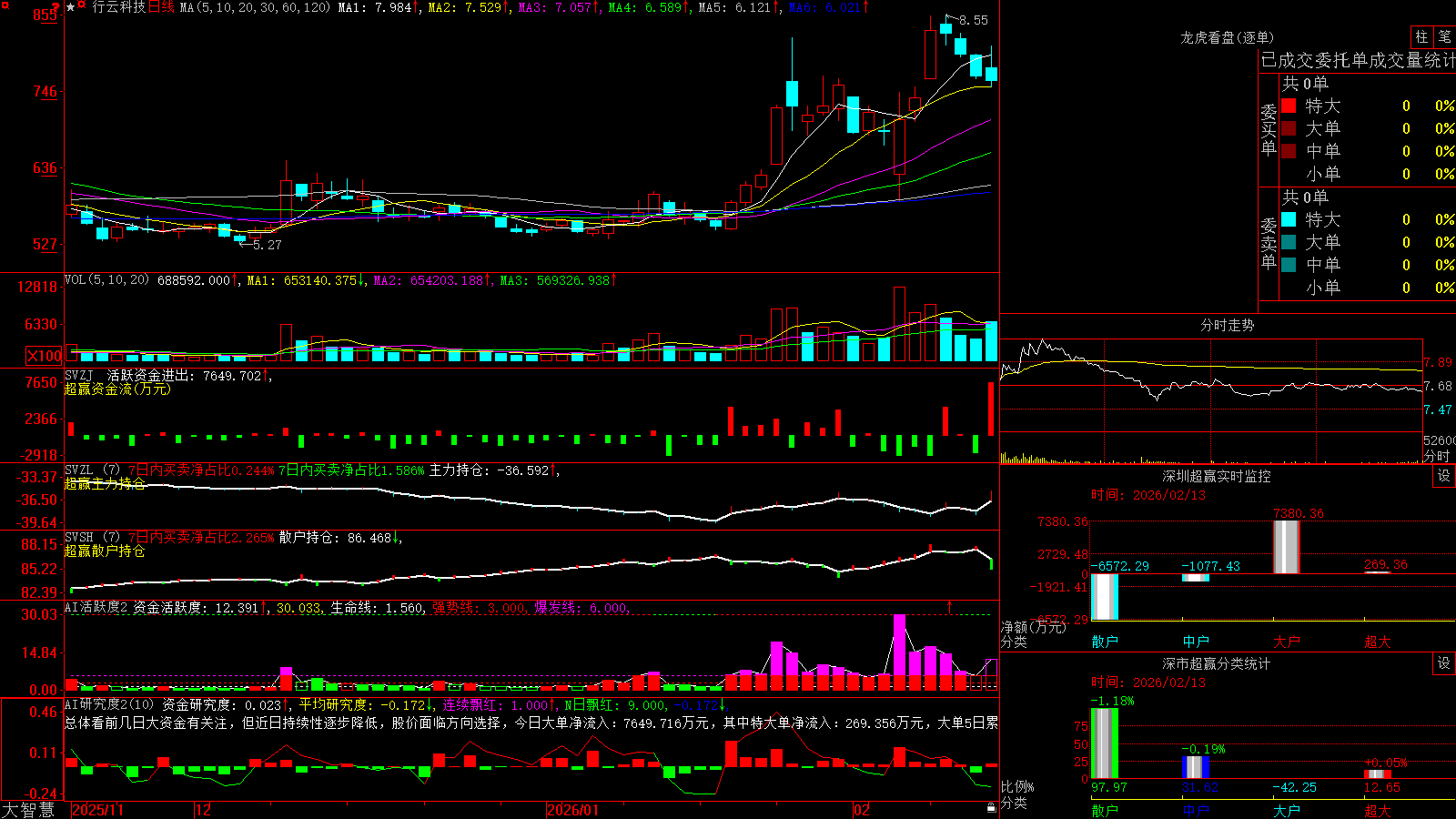Click 超赢主力持仓 label
Viewport: 1456px width, 819px height.
105,483
